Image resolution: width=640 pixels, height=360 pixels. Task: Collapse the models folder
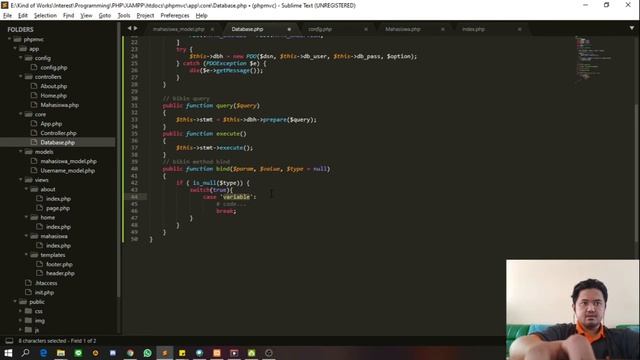(x=21, y=151)
